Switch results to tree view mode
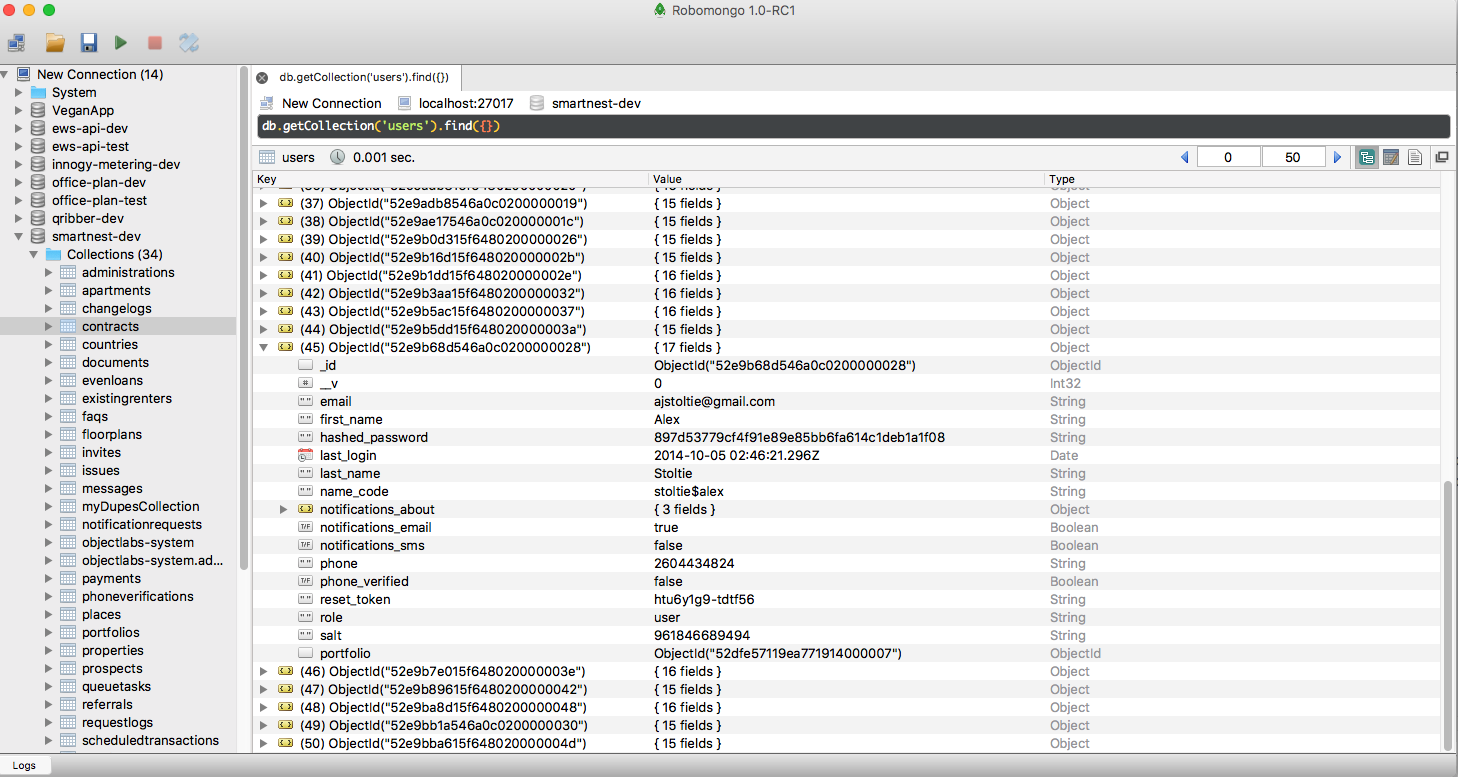This screenshot has width=1458, height=777. 1367,157
